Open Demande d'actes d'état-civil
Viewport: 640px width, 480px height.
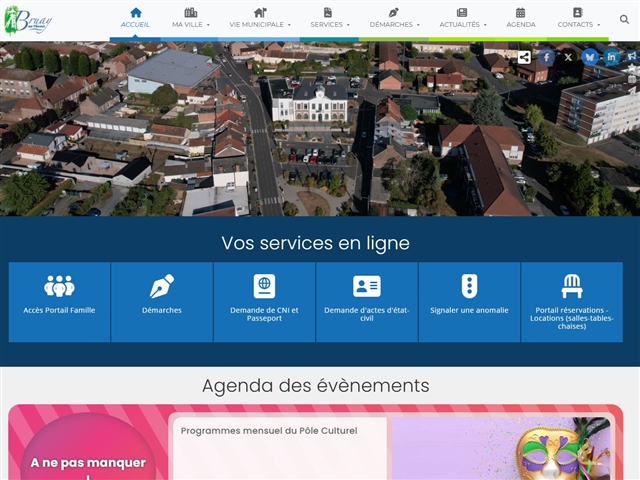(x=367, y=314)
